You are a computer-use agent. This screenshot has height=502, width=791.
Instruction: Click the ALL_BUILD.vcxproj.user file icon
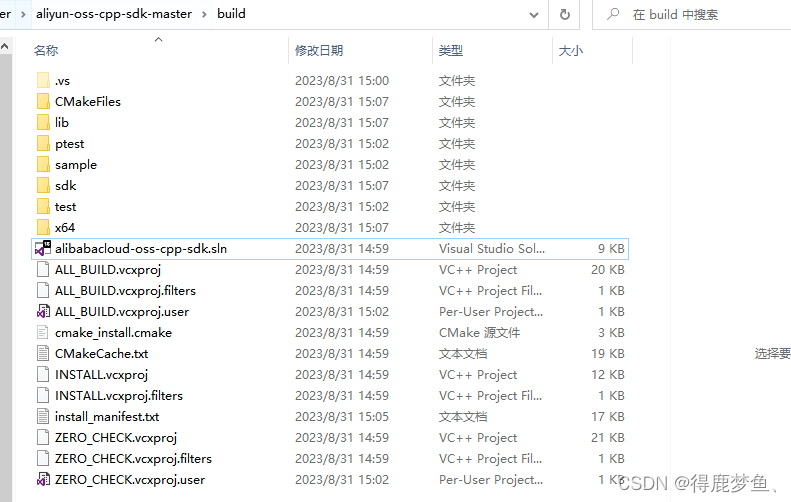[x=43, y=312]
